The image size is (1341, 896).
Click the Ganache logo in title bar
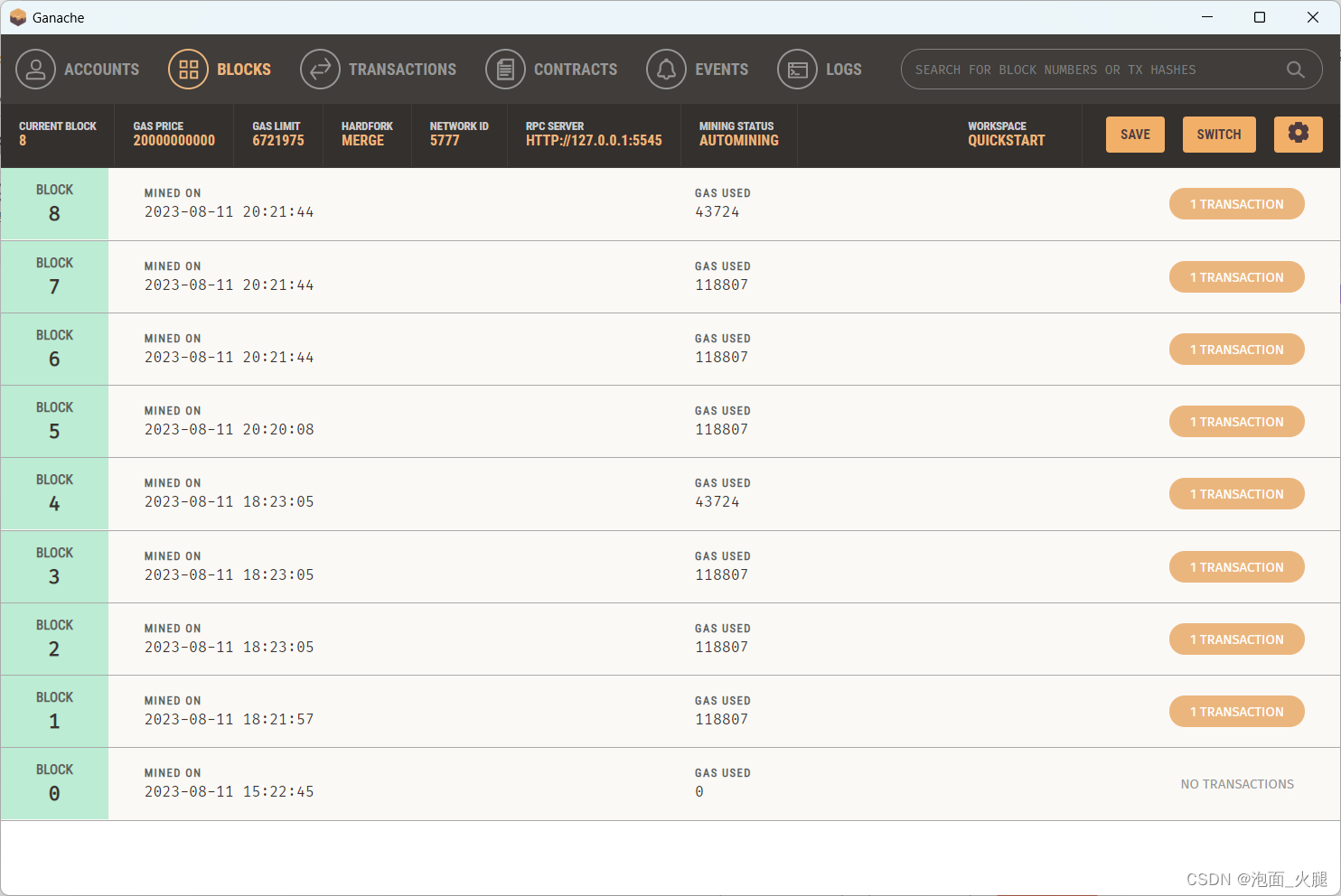tap(17, 17)
